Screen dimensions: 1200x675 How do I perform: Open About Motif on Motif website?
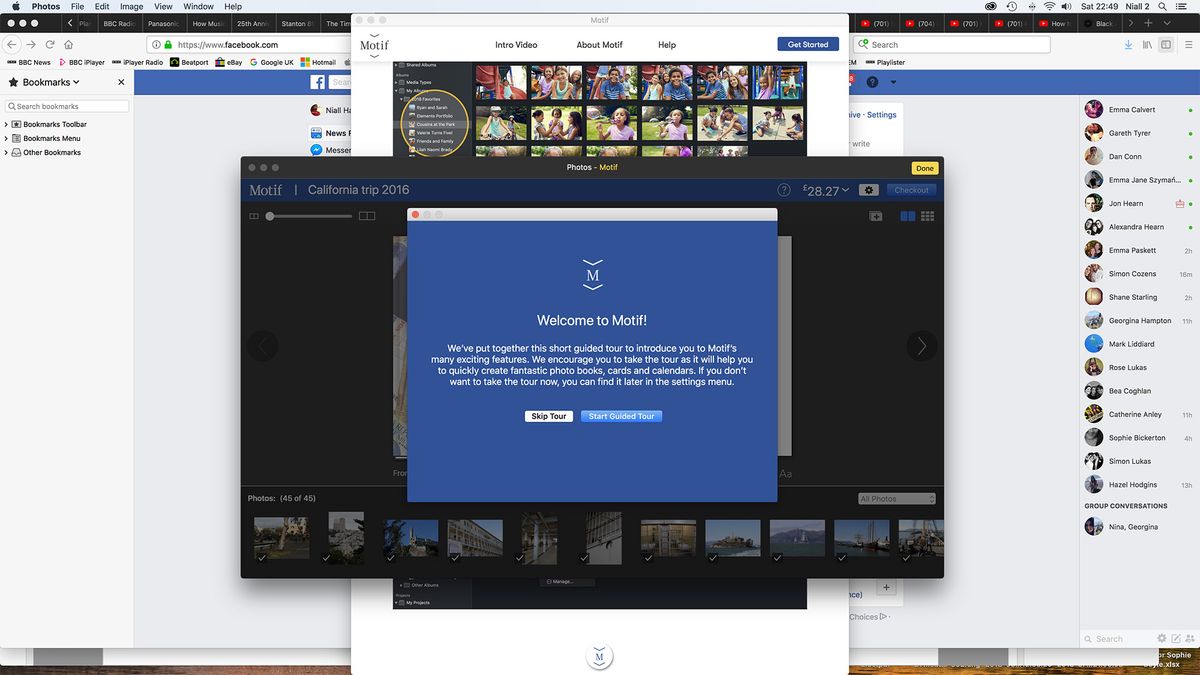point(600,45)
